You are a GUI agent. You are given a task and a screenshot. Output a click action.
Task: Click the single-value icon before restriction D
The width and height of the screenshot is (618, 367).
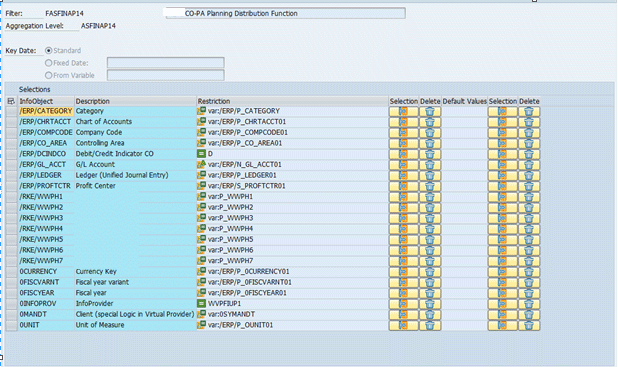[x=201, y=154]
